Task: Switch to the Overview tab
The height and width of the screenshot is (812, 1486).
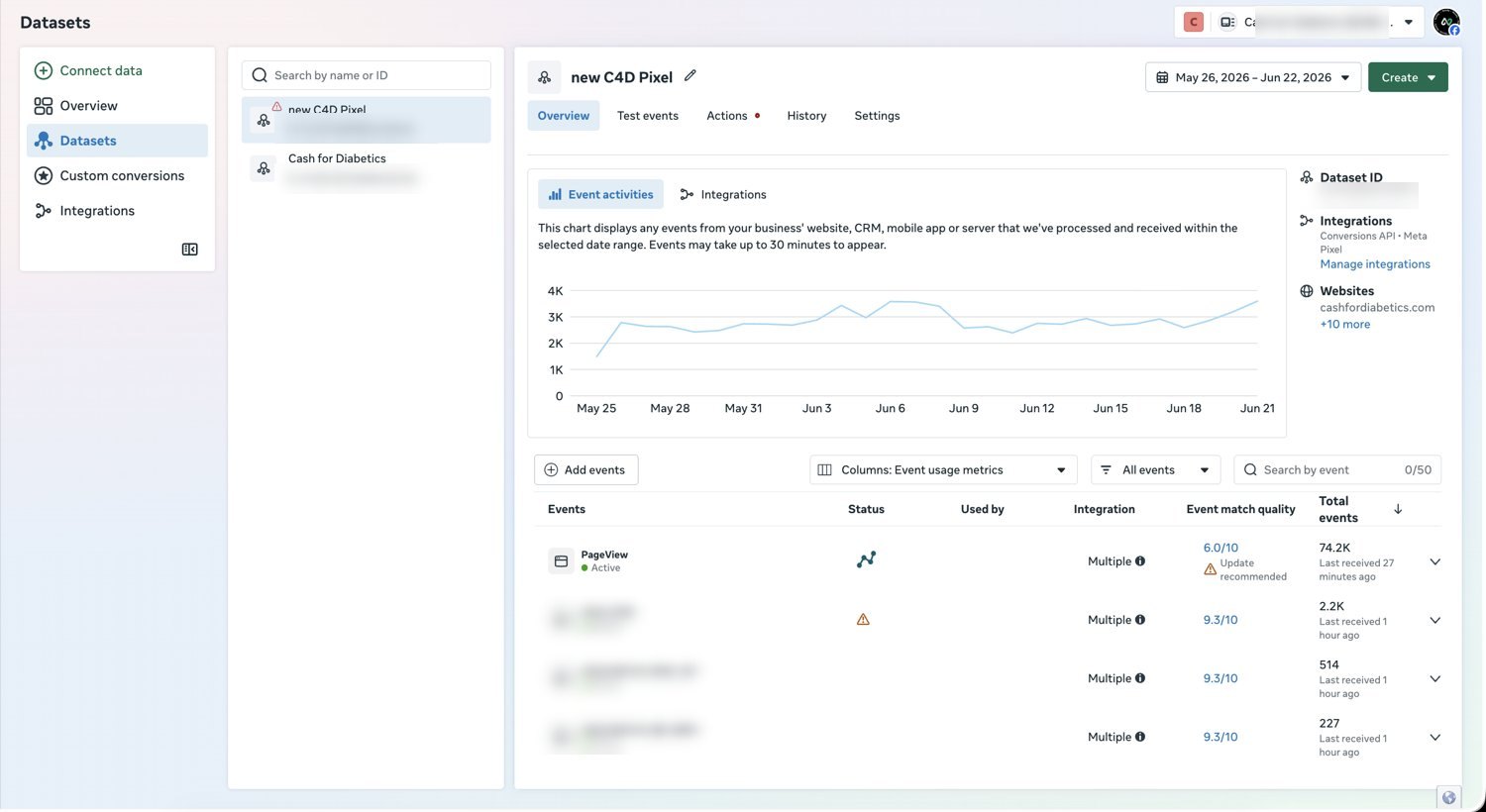Action: [x=564, y=116]
